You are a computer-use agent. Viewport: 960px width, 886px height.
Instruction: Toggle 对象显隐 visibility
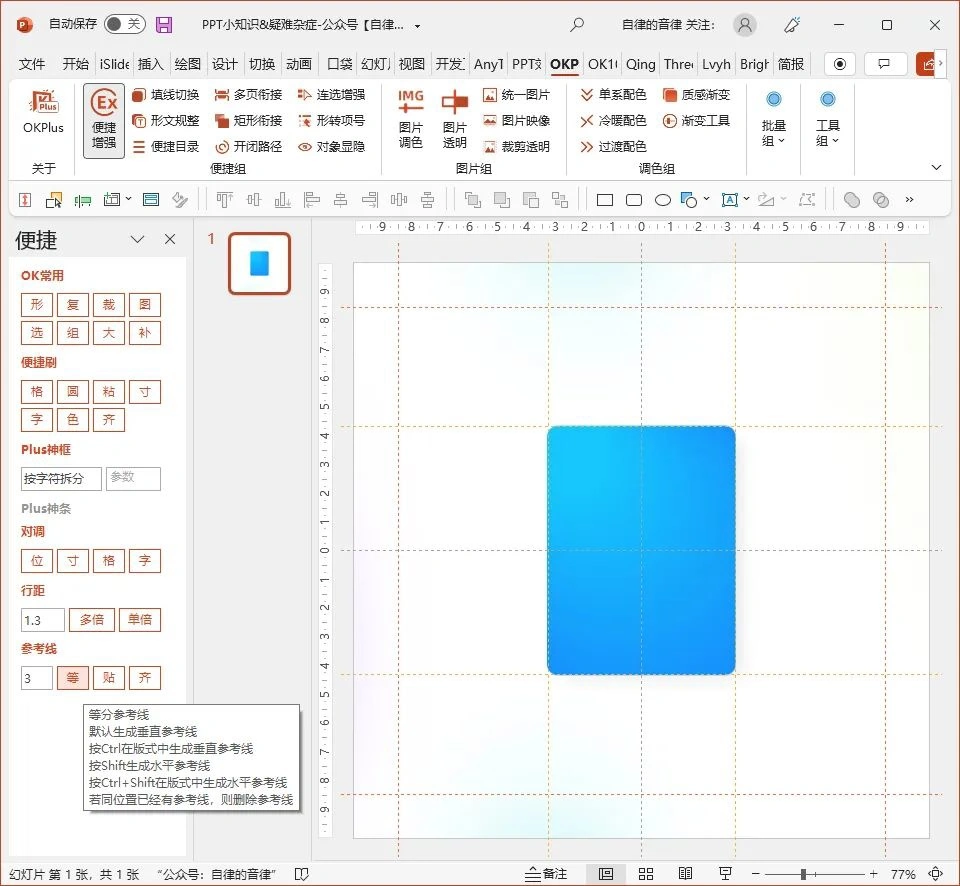(332, 146)
